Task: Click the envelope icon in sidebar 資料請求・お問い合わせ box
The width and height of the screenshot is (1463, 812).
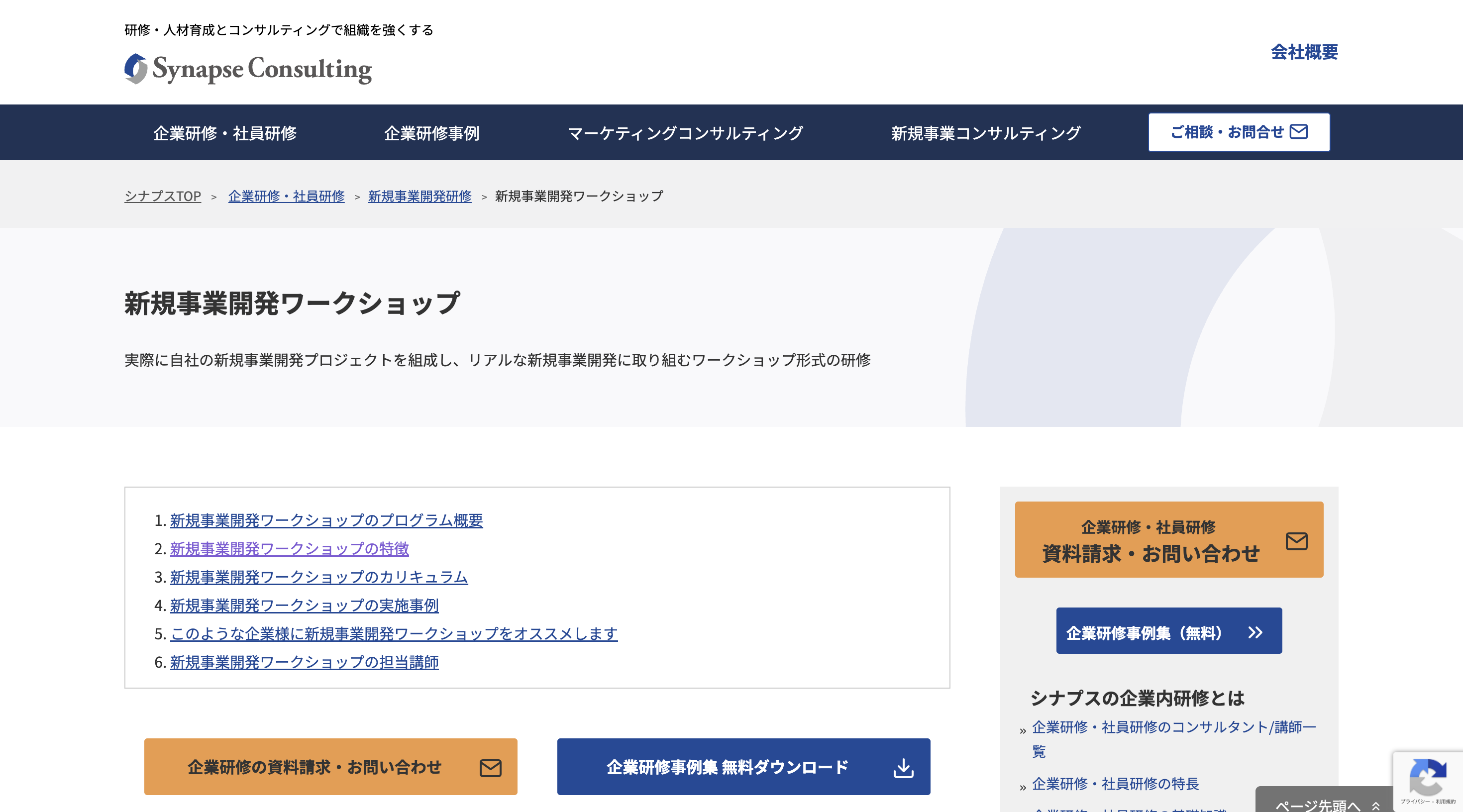Action: [1297, 540]
